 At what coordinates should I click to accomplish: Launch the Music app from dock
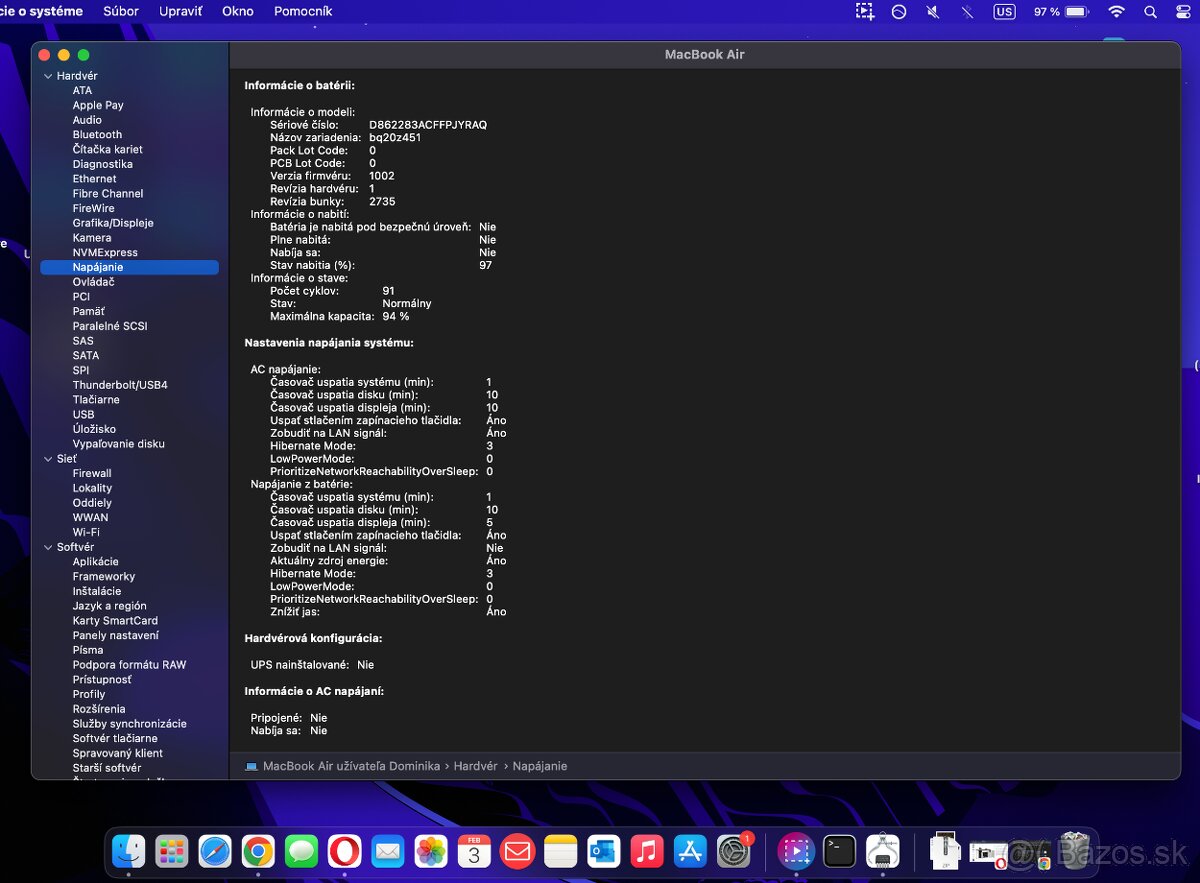pyautogui.click(x=647, y=851)
